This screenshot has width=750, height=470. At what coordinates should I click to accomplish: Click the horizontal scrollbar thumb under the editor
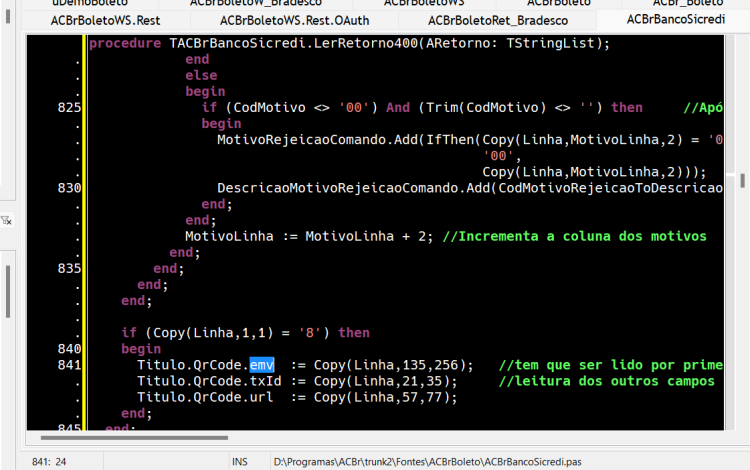pos(134,437)
